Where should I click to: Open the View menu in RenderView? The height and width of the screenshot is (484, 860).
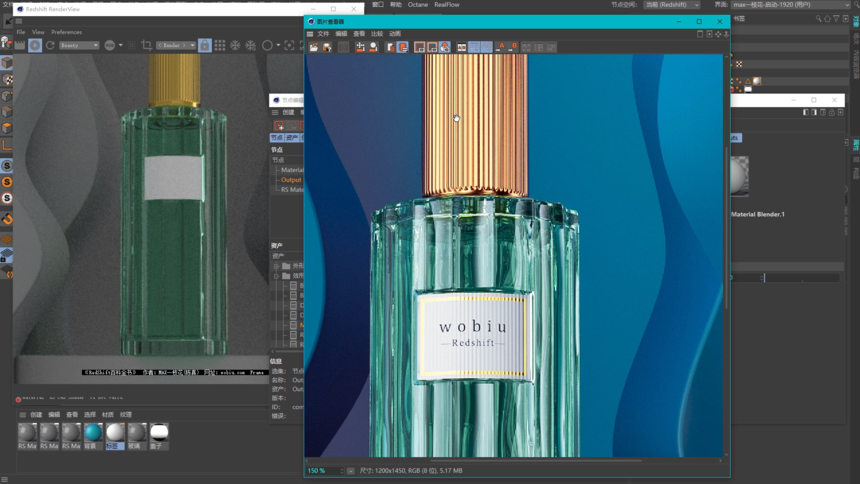point(38,32)
